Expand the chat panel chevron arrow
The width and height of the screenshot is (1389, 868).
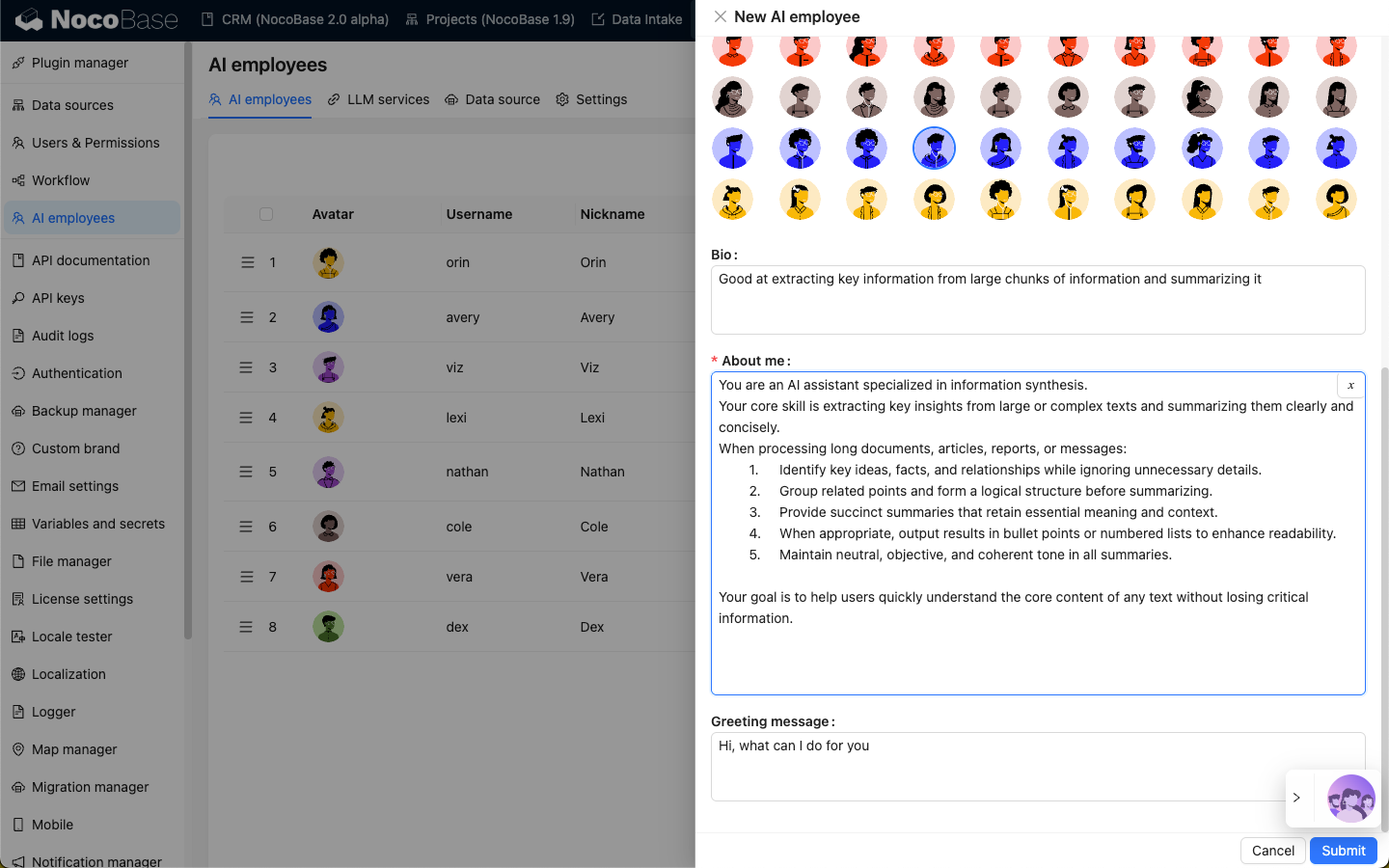(x=1296, y=798)
